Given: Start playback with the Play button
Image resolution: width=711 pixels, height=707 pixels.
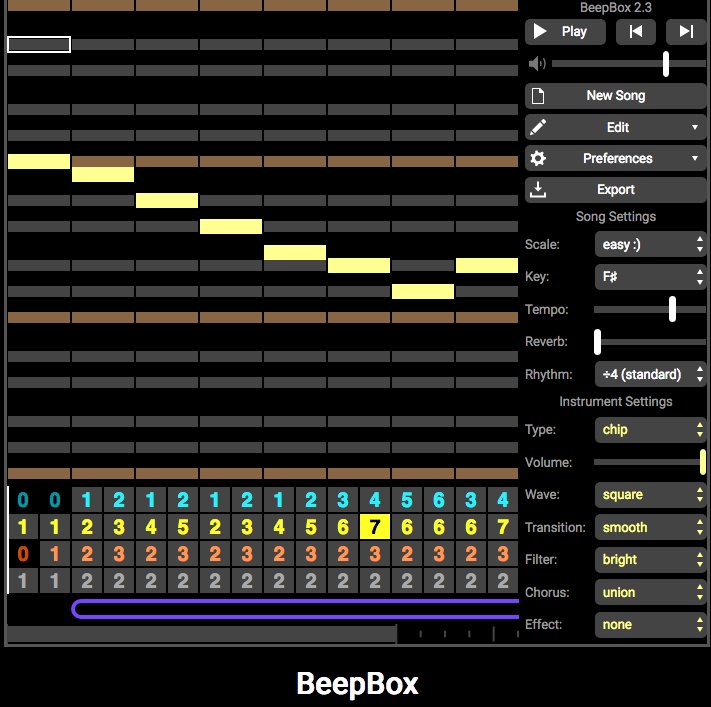Looking at the screenshot, I should click(x=565, y=32).
